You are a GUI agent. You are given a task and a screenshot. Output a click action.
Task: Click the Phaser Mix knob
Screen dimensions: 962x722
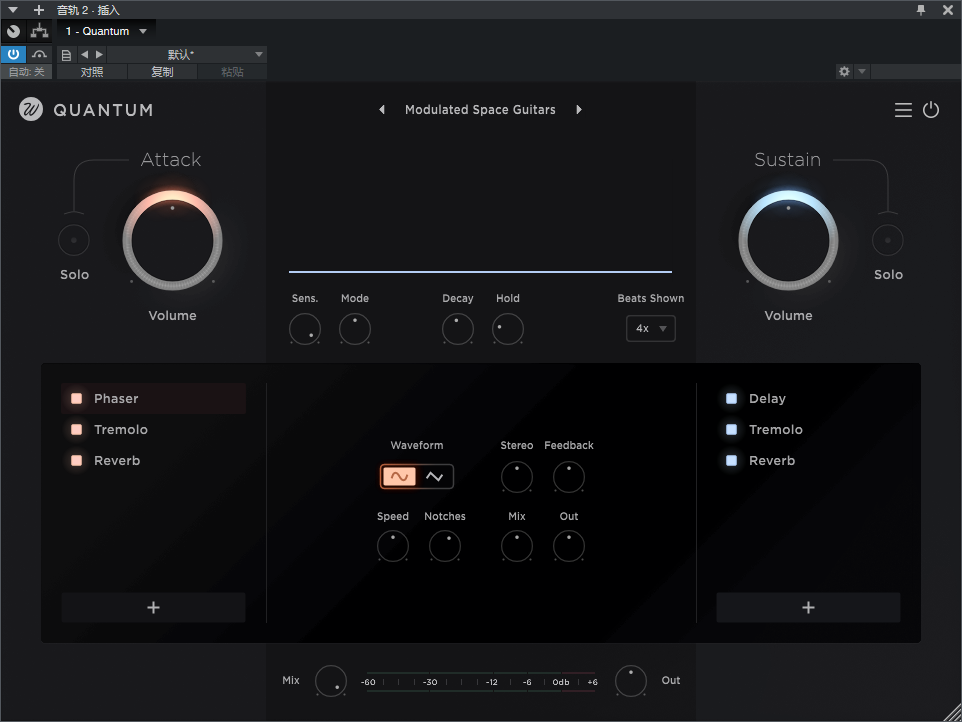[x=517, y=547]
